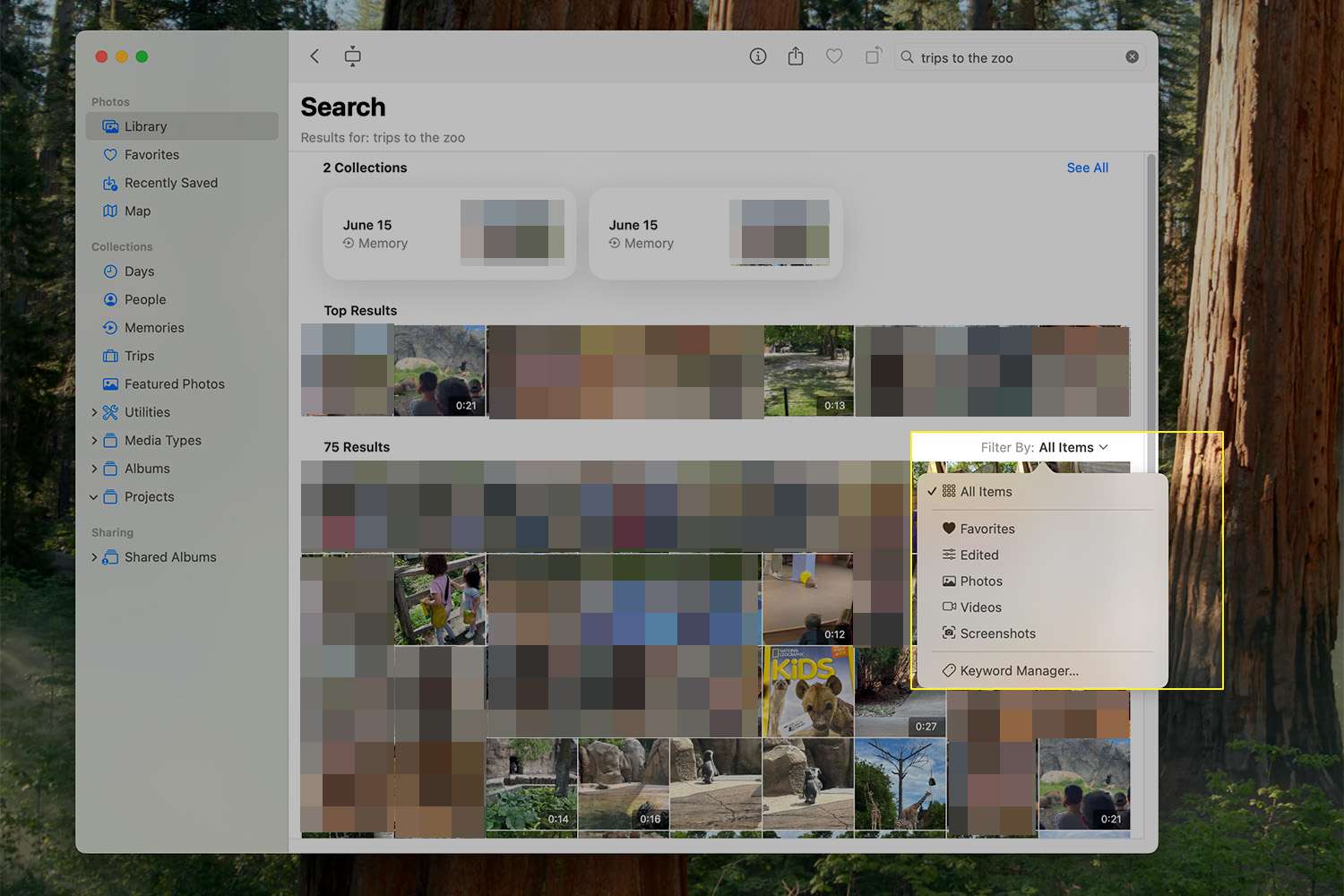Click the See All link
This screenshot has height=896, width=1344.
tap(1087, 168)
